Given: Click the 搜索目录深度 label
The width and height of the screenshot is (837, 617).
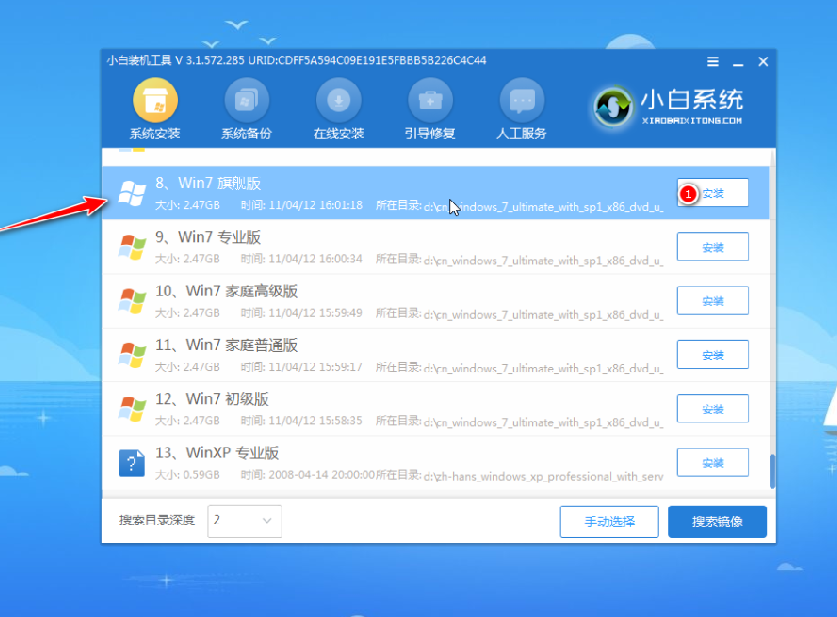Looking at the screenshot, I should (157, 520).
